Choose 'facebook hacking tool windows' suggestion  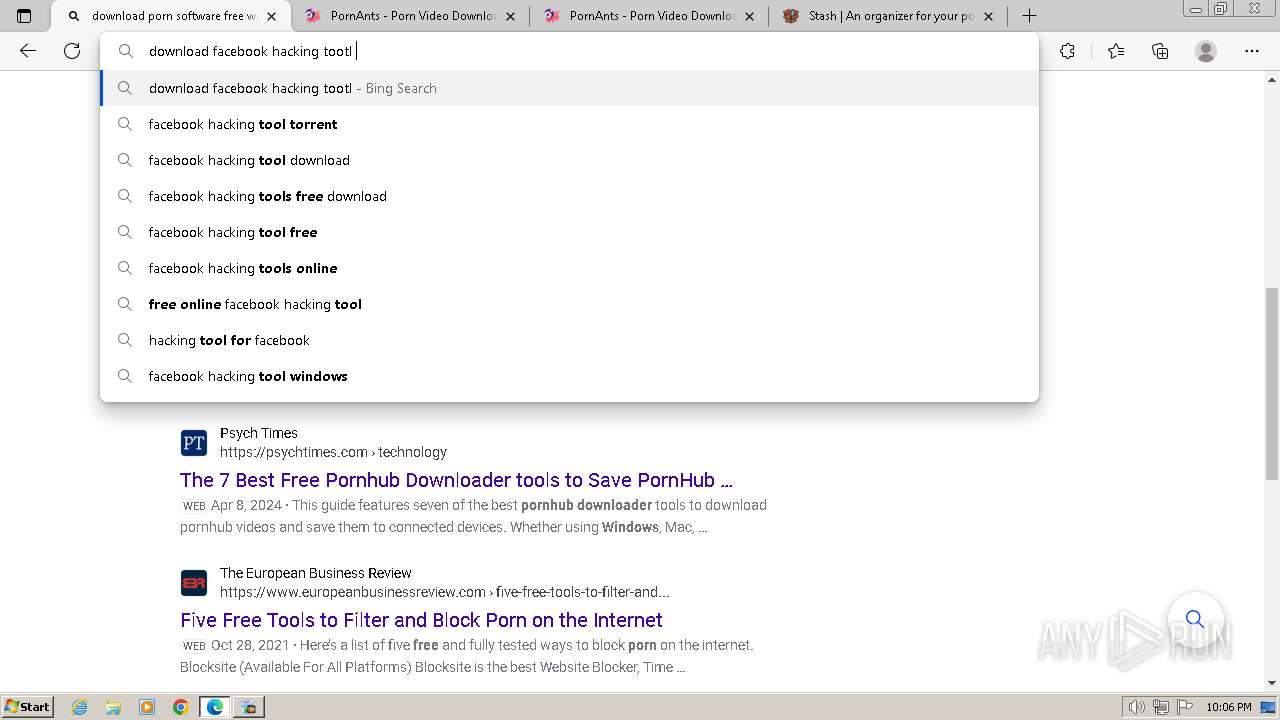(x=570, y=376)
